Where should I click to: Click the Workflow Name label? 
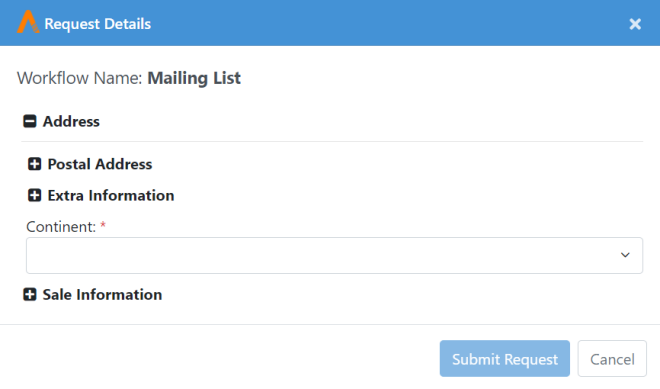click(80, 78)
